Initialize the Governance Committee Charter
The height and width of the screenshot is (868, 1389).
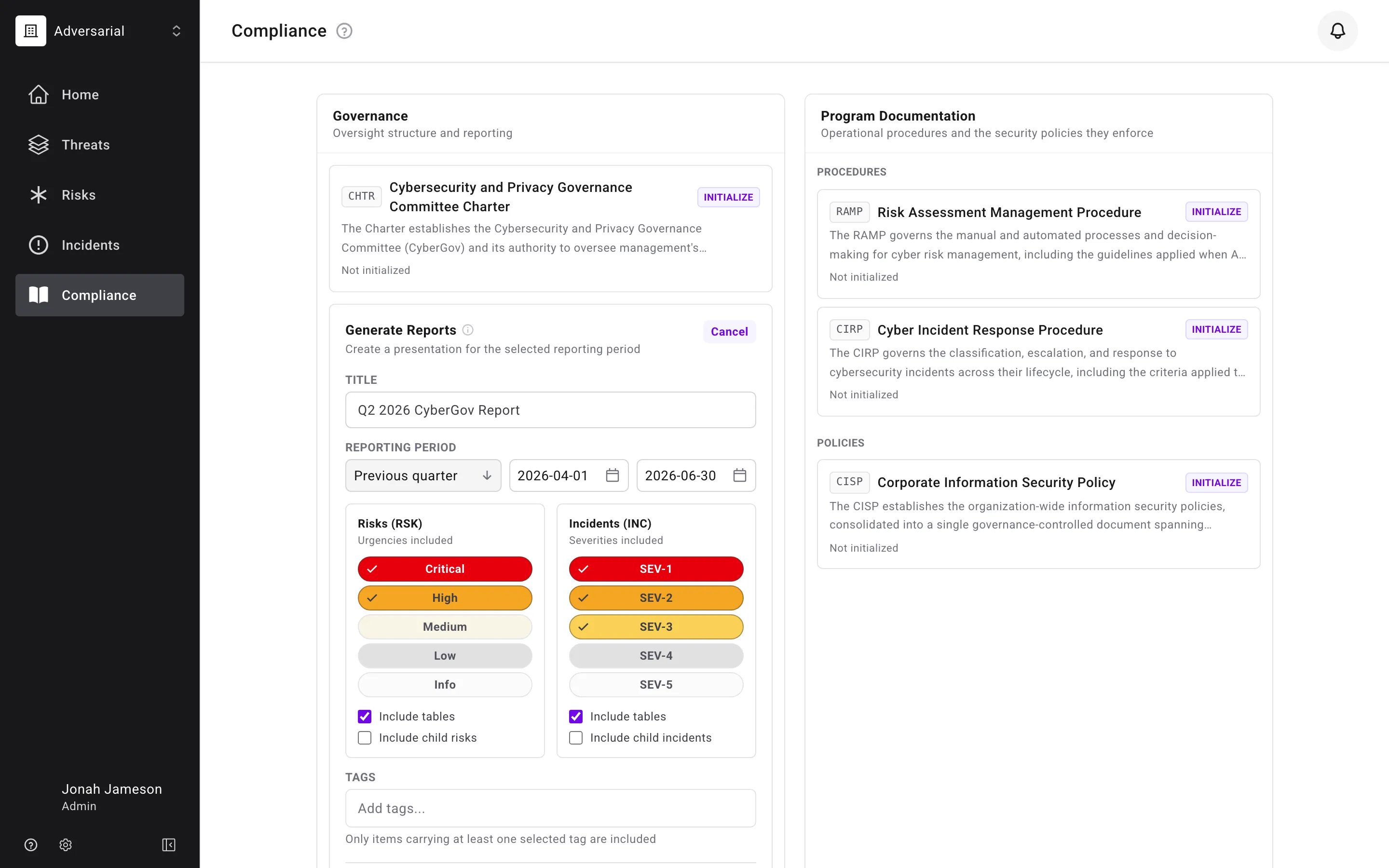click(x=728, y=197)
